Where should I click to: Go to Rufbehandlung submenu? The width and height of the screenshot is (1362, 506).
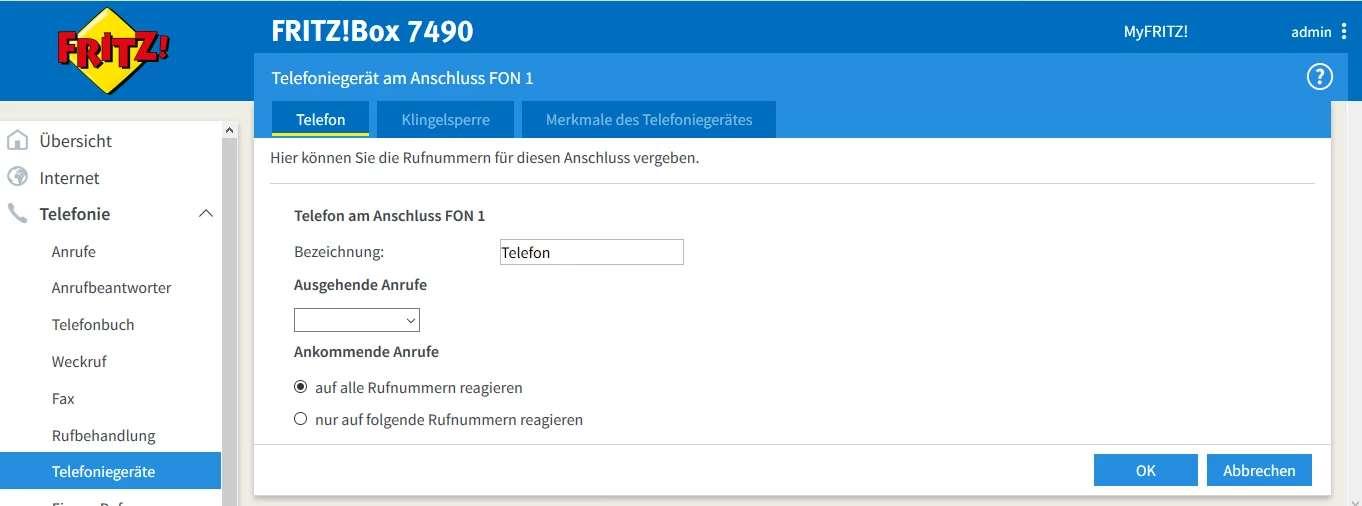[x=104, y=436]
